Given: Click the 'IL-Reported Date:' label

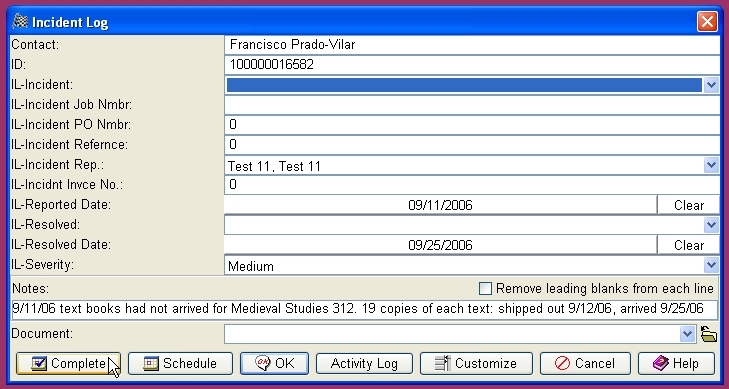Looking at the screenshot, I should [x=61, y=204].
